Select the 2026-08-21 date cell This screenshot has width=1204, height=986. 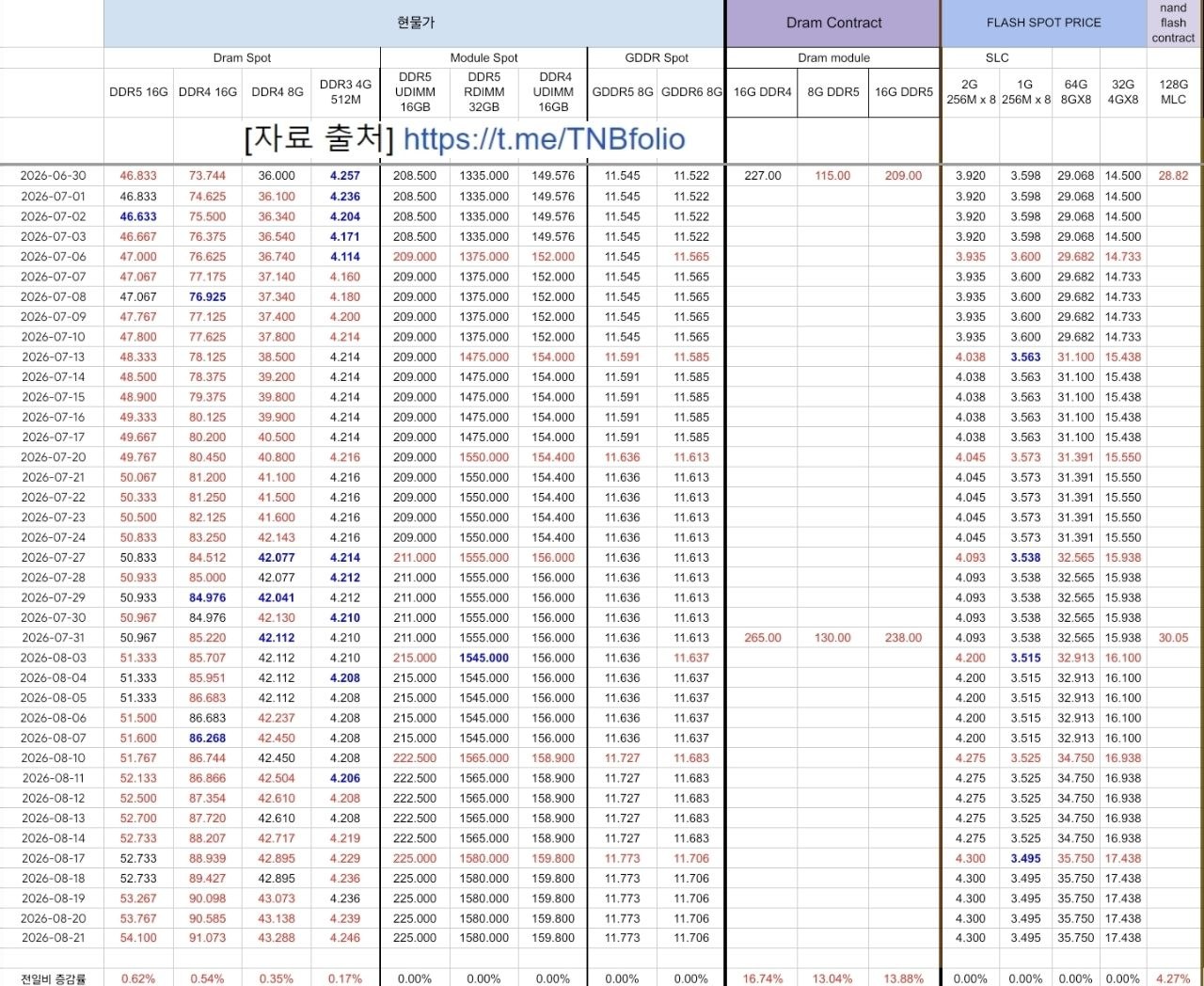point(53,938)
